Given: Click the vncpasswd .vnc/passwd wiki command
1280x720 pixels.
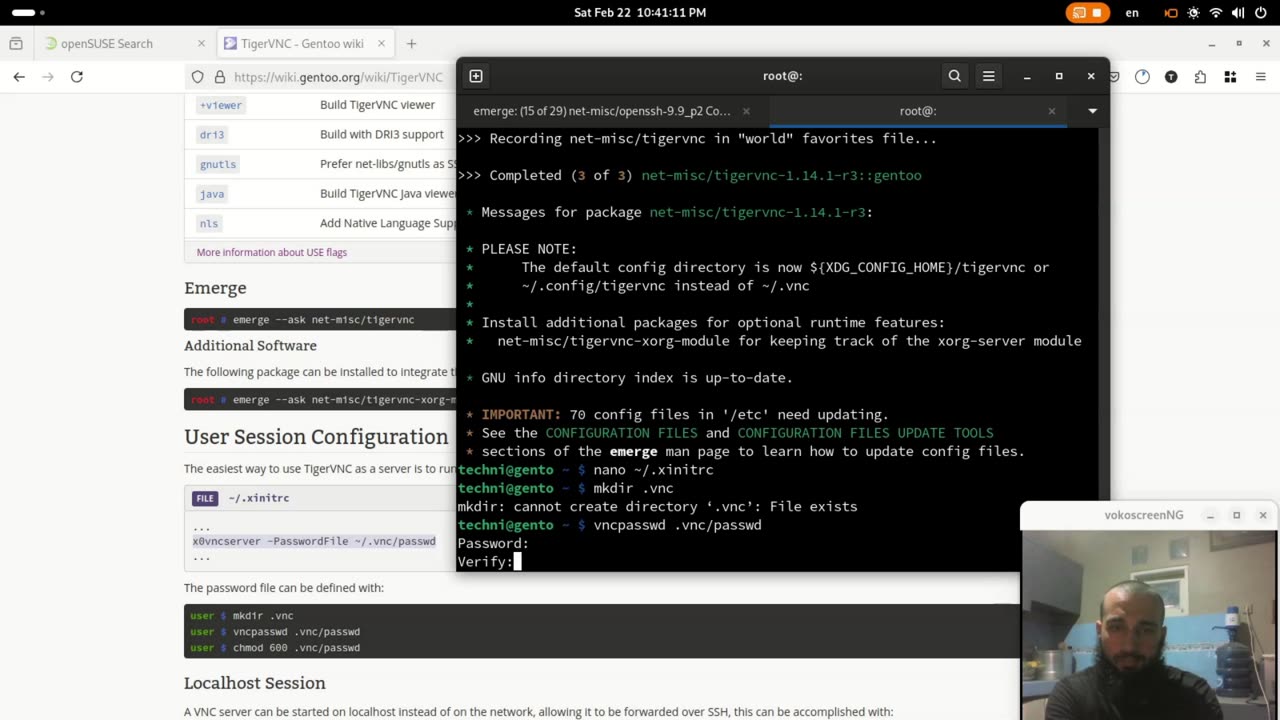Looking at the screenshot, I should [x=296, y=632].
